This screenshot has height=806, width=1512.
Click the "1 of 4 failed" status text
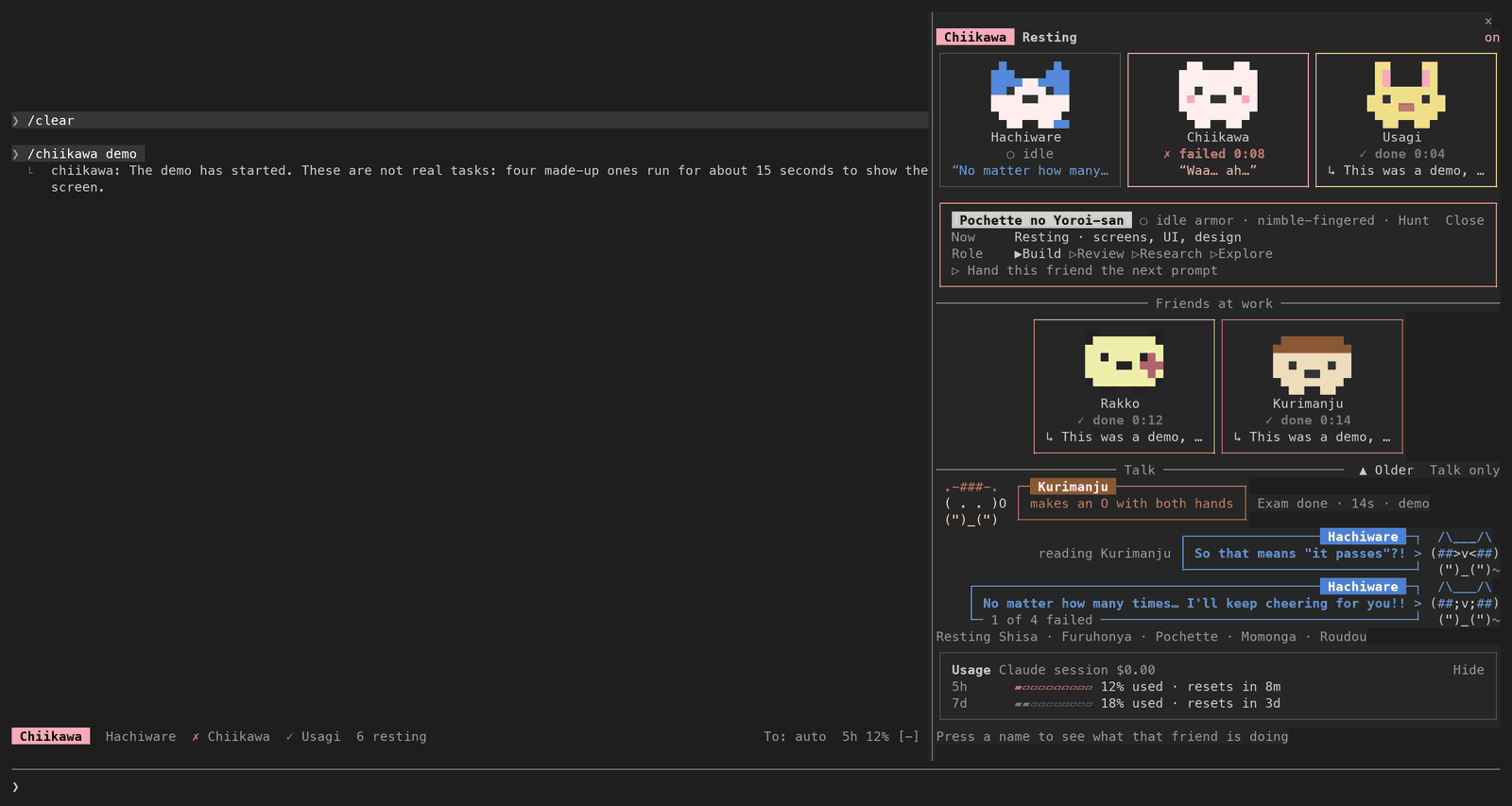pyautogui.click(x=1041, y=621)
